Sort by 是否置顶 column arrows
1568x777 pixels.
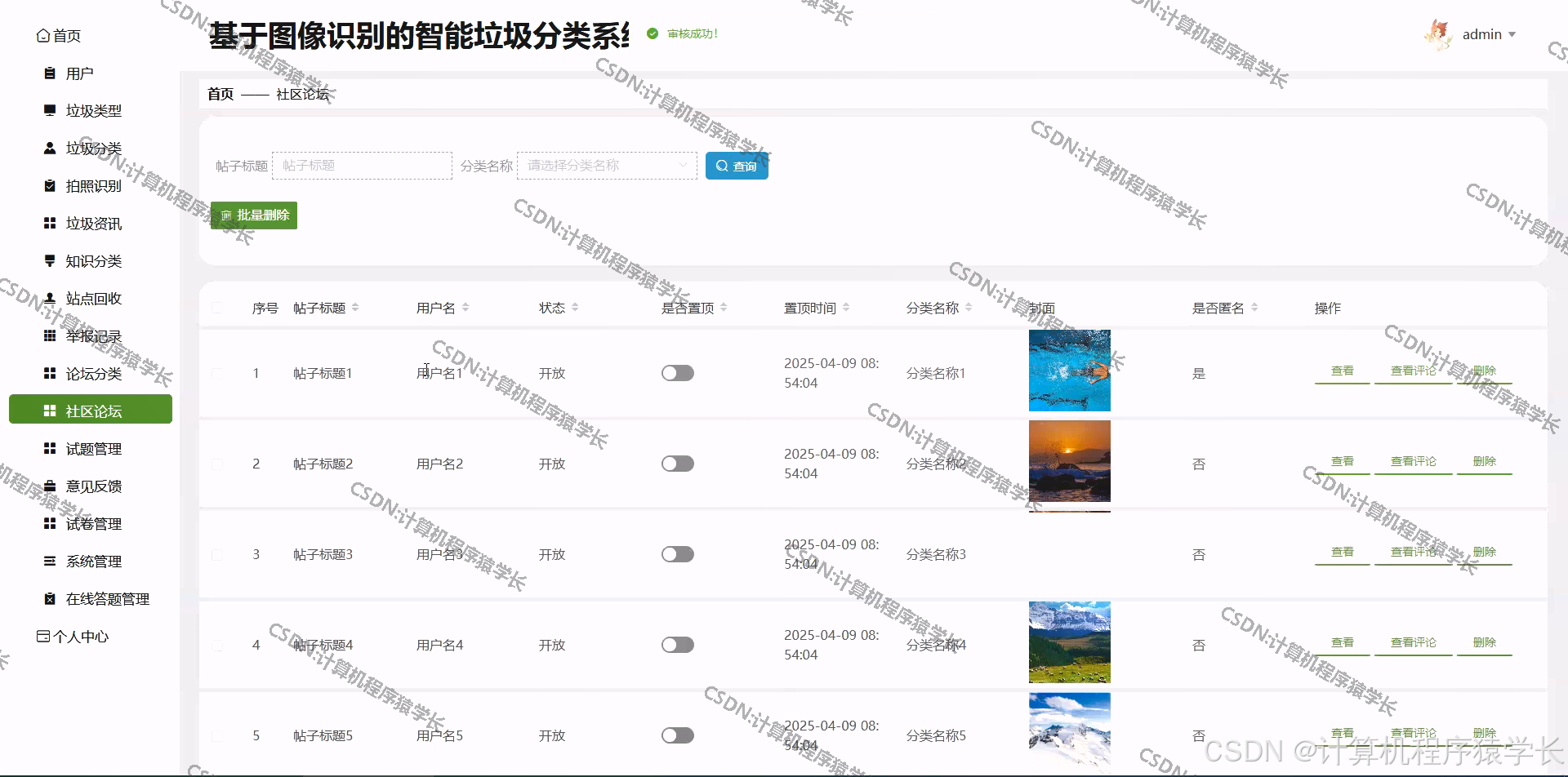(724, 308)
